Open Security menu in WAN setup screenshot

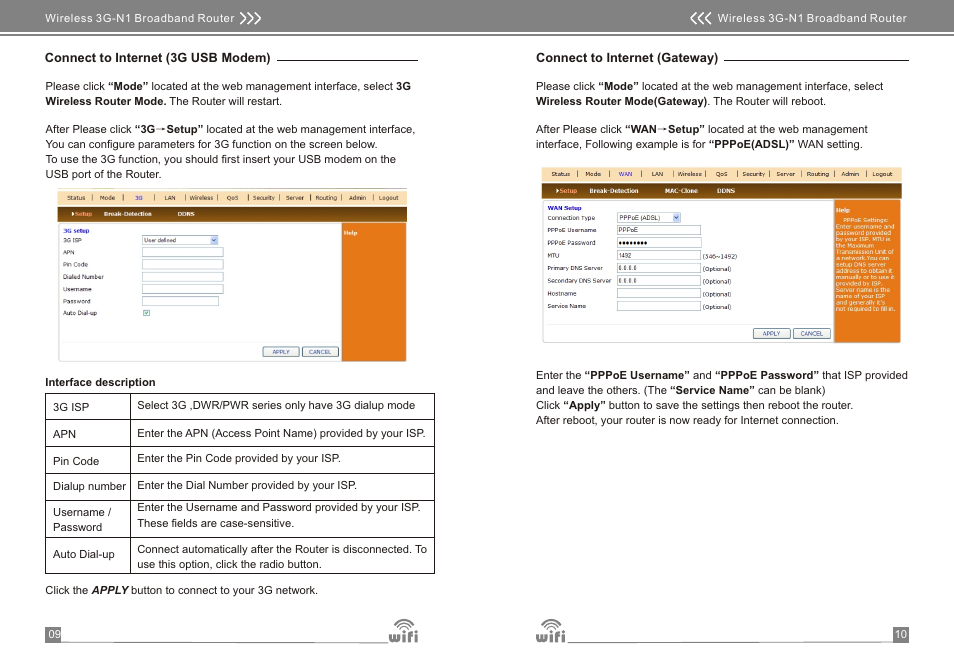[754, 174]
